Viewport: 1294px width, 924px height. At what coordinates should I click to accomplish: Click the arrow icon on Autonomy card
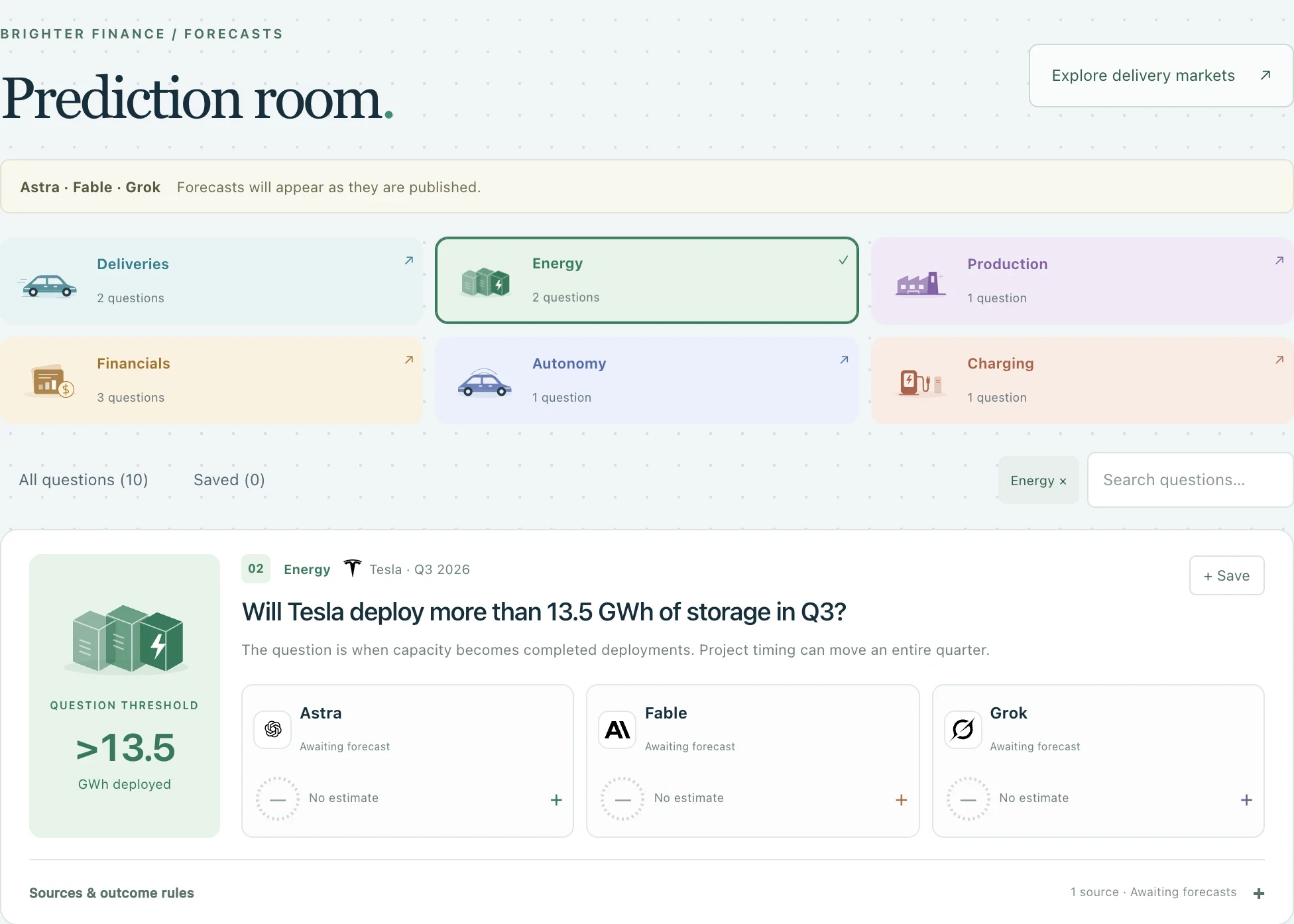point(844,360)
